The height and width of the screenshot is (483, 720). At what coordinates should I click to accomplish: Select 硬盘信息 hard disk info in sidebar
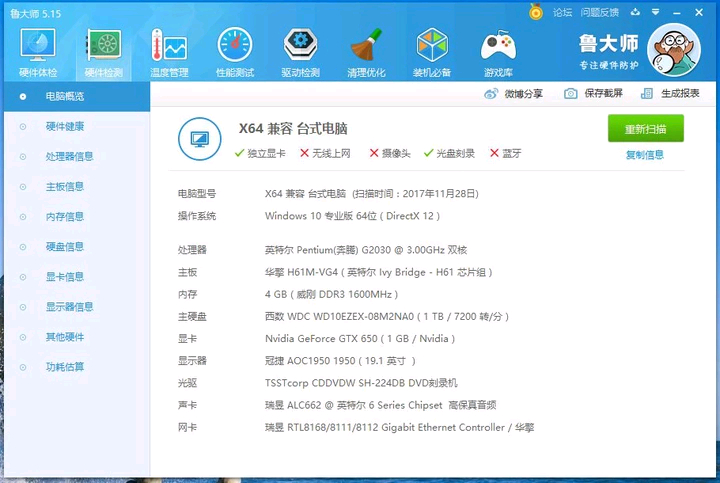coord(65,247)
